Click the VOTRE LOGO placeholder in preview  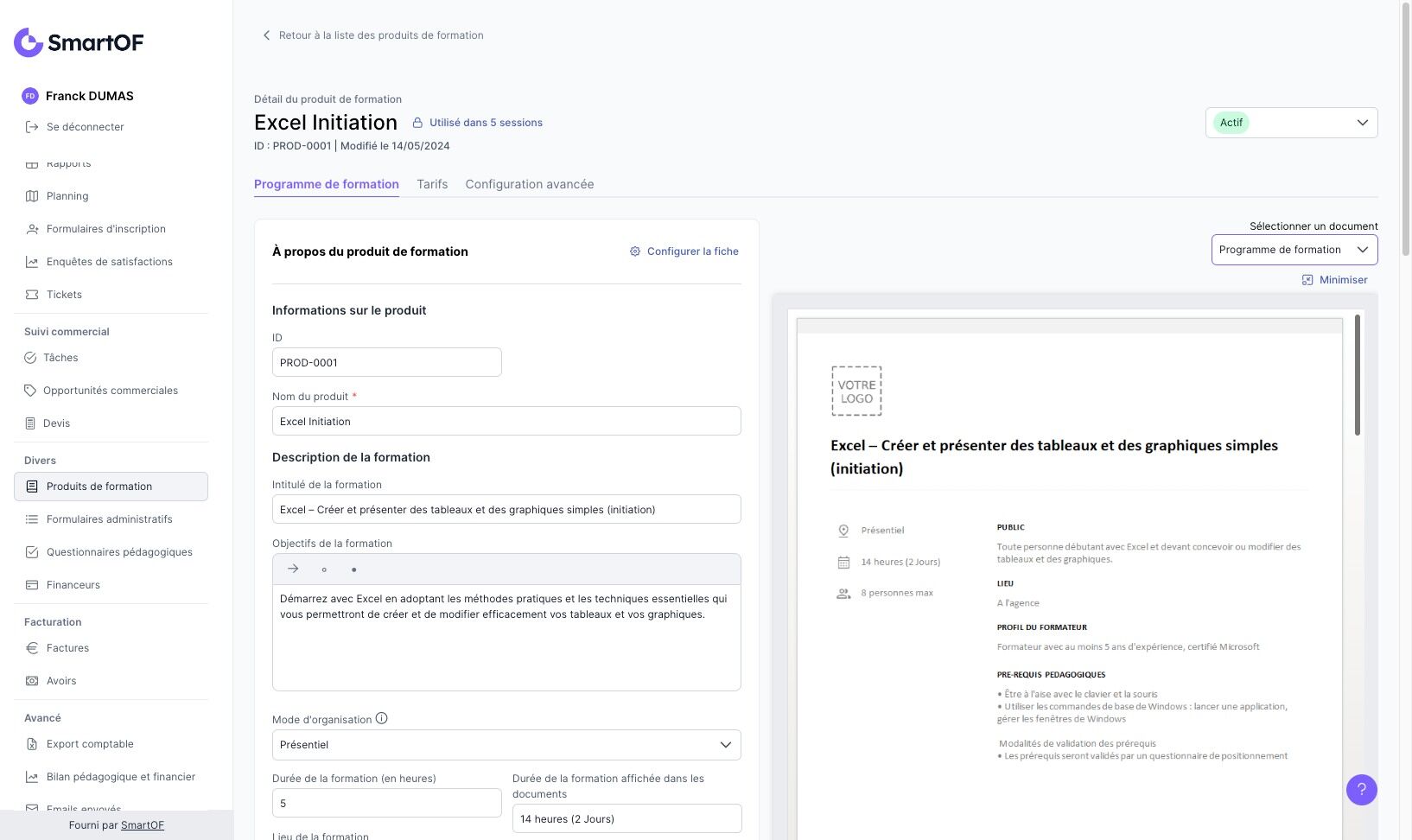[x=856, y=391]
